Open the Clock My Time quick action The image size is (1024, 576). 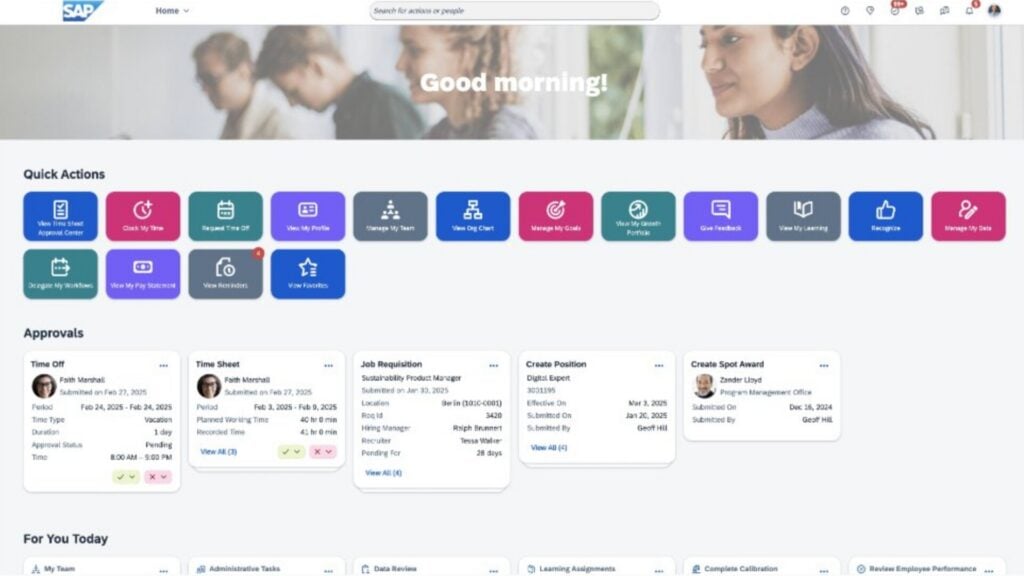143,216
